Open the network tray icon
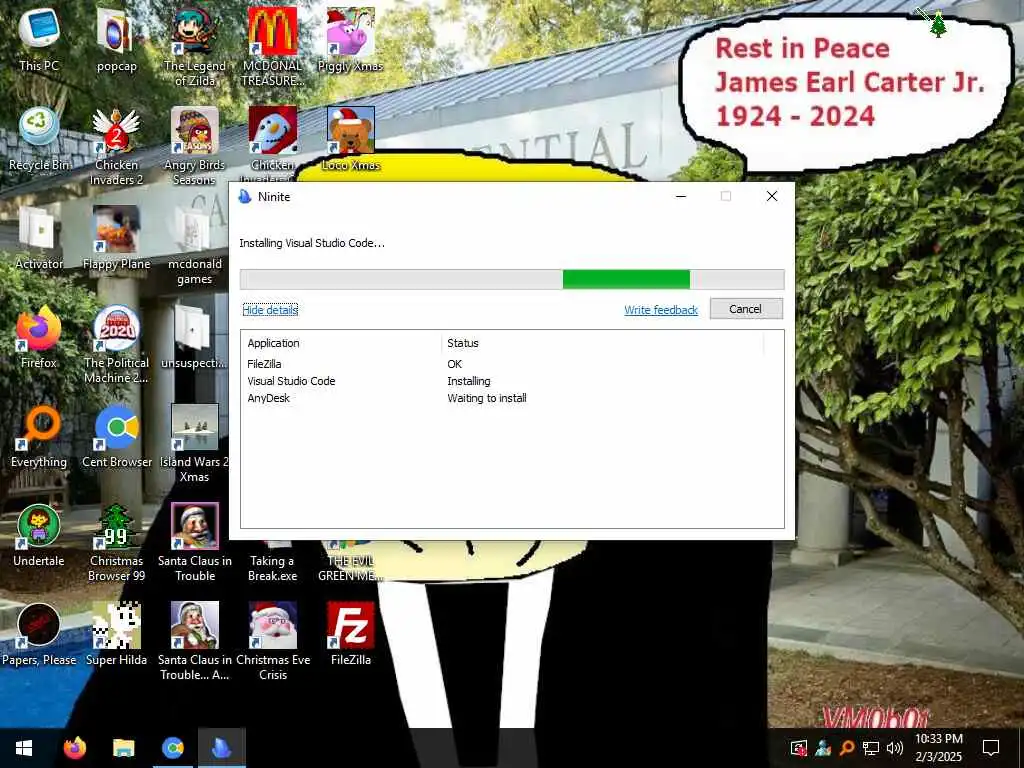This screenshot has height=768, width=1024. [871, 748]
